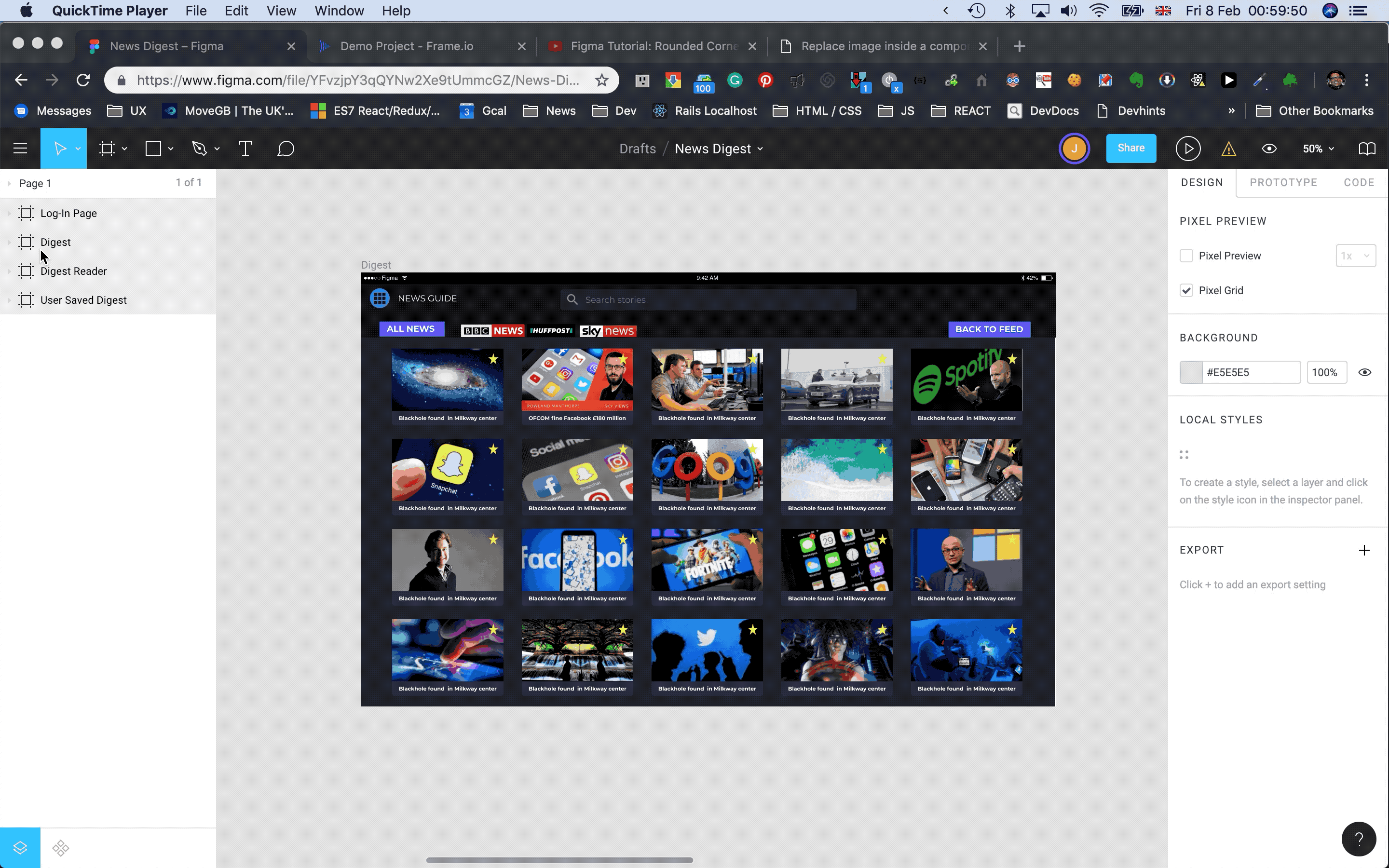
Task: Open the 1x pixel preview dropdown
Action: click(1355, 256)
